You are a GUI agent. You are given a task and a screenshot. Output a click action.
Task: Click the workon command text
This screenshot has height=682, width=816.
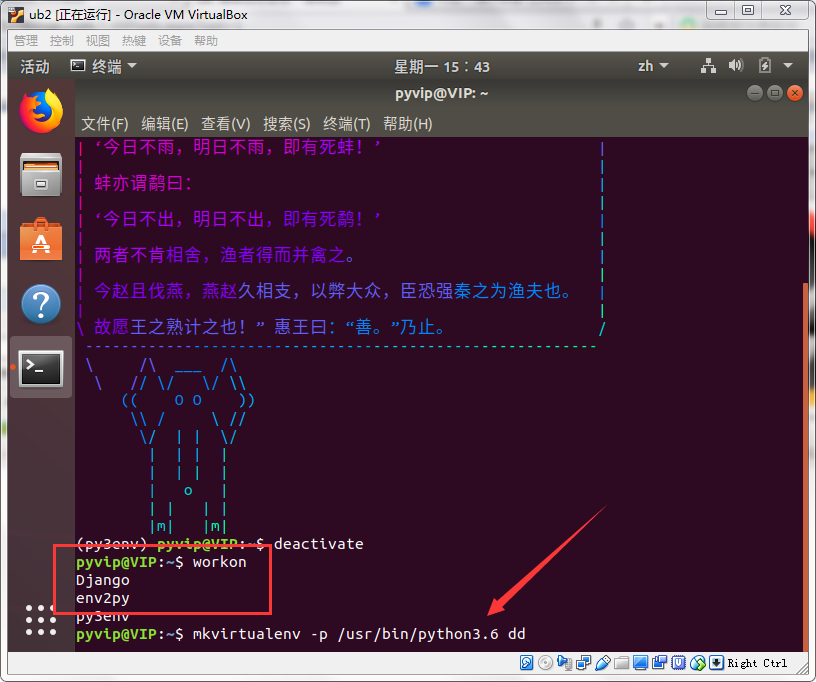(220, 562)
